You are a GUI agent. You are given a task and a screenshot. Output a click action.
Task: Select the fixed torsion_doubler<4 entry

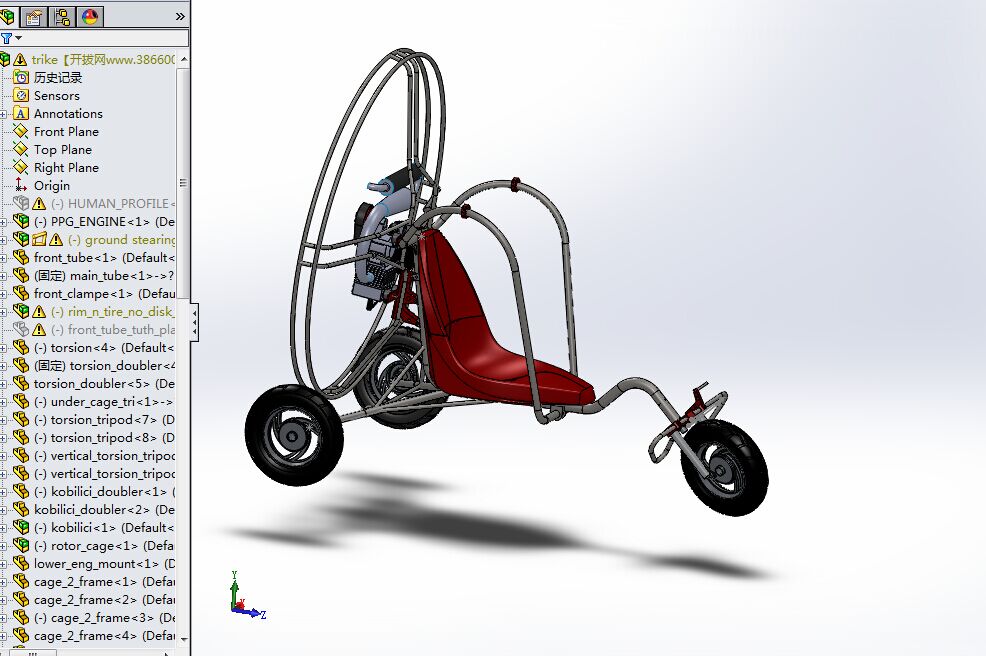coord(104,365)
